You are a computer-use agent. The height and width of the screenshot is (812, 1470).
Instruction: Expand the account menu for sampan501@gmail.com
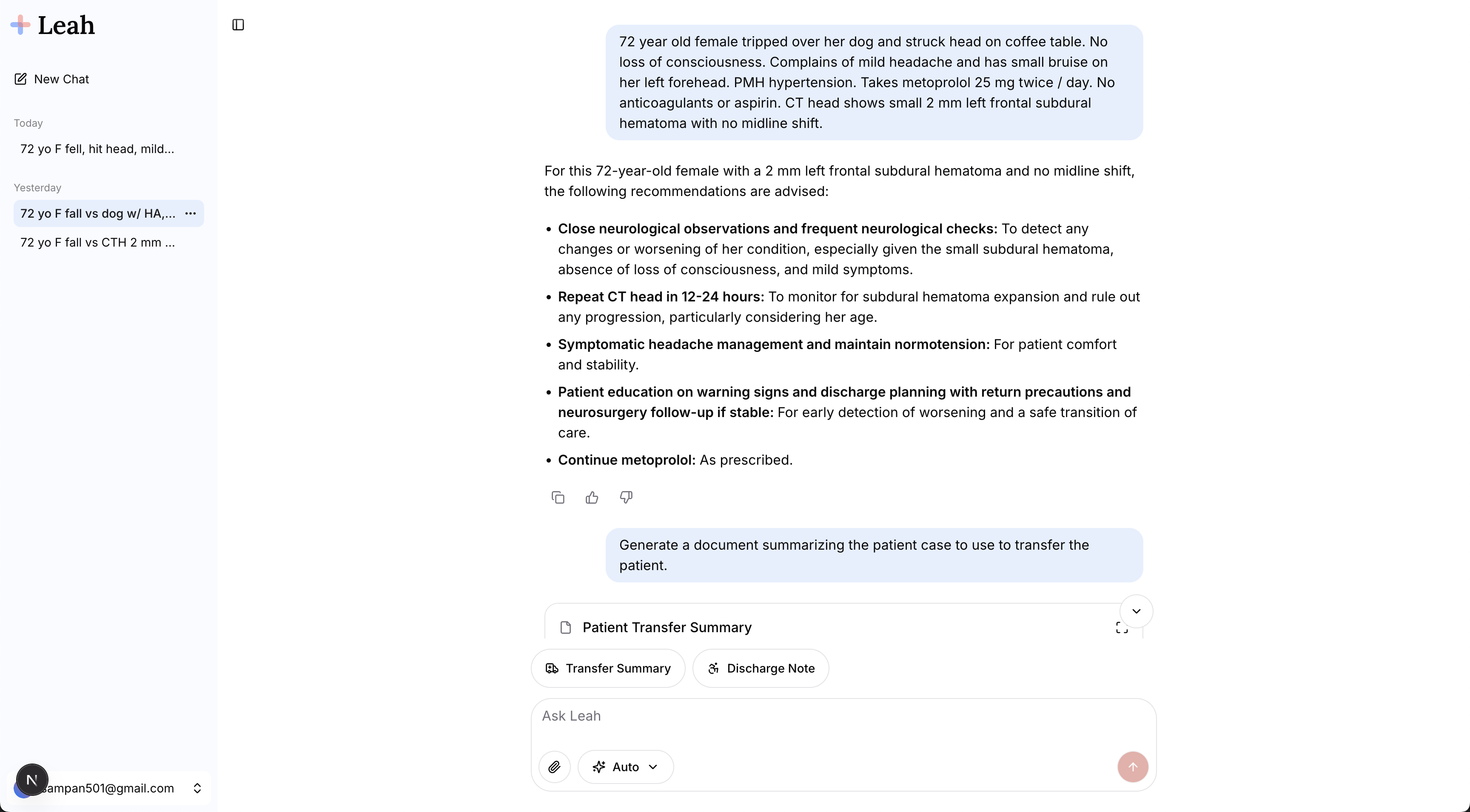pyautogui.click(x=197, y=788)
